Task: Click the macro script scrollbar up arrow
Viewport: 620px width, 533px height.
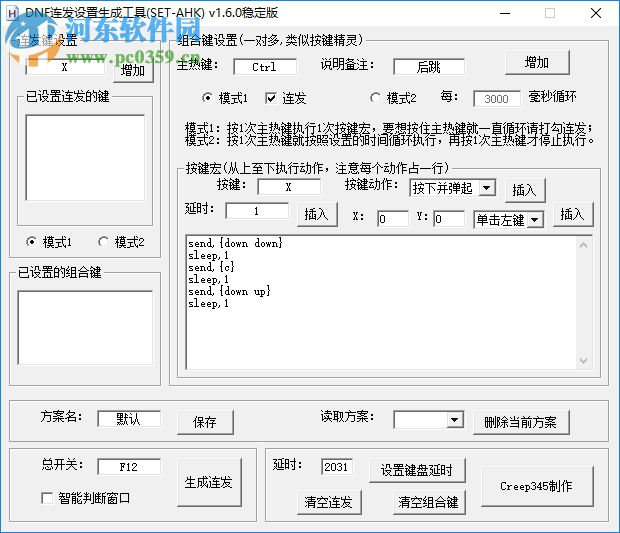Action: point(583,245)
